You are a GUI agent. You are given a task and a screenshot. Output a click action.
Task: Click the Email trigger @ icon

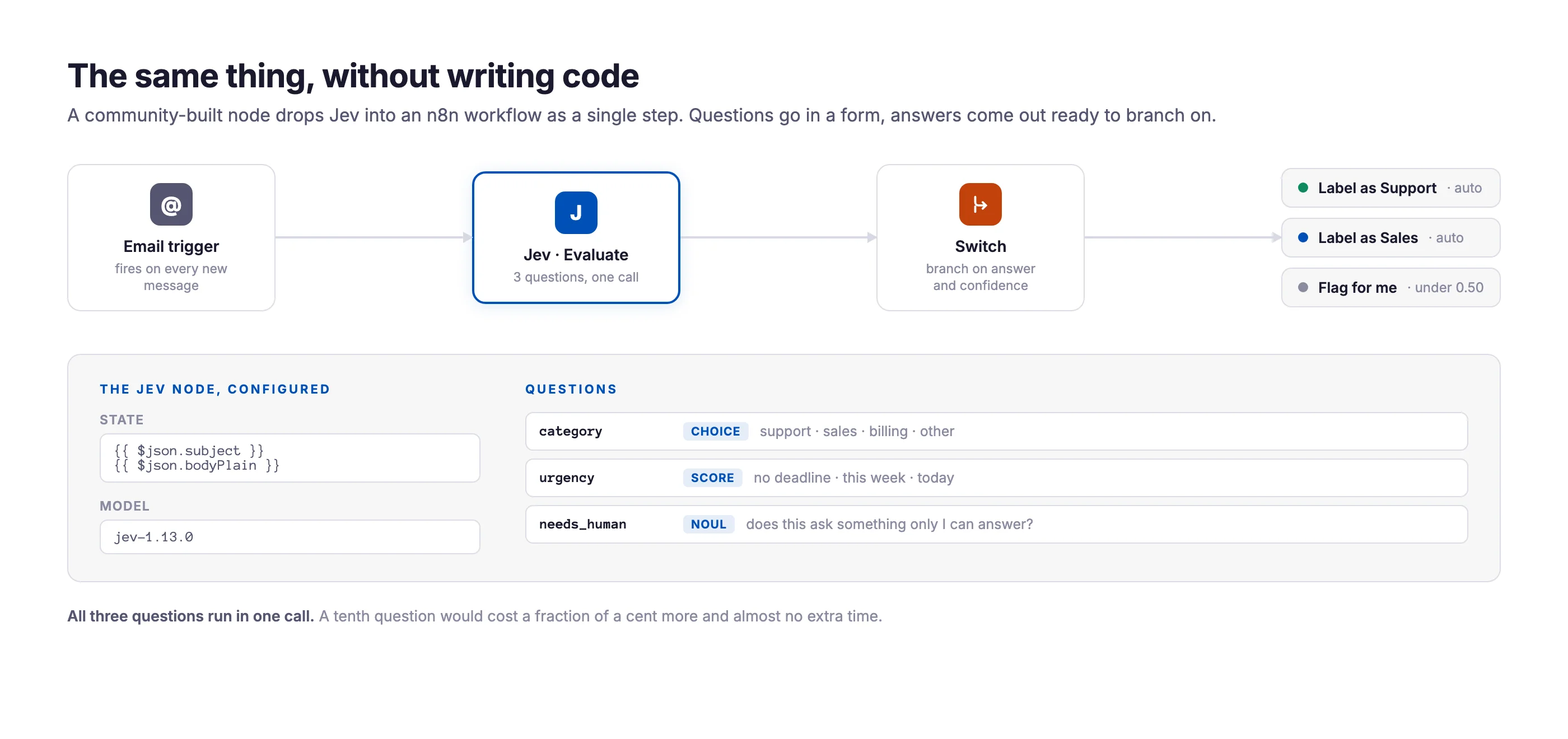[171, 204]
